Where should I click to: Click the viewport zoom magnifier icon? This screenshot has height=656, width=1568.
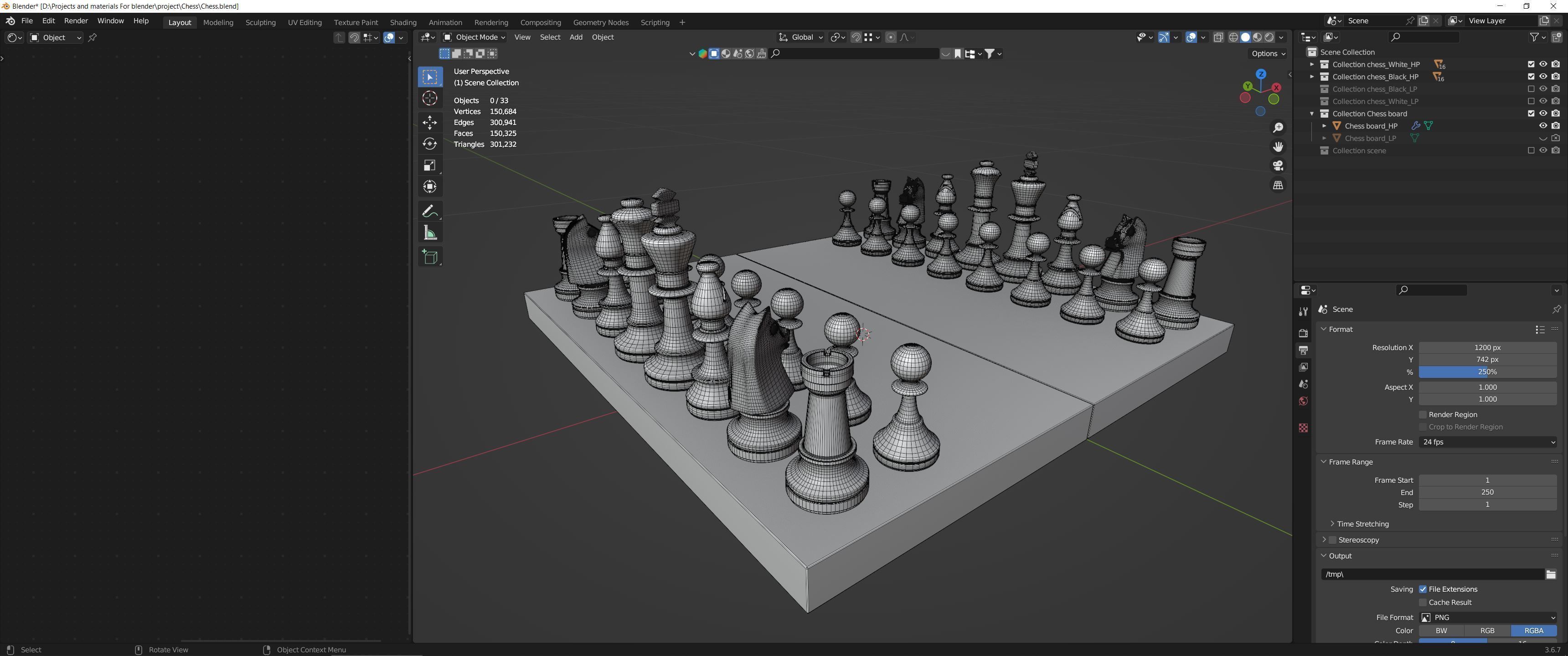tap(1278, 128)
